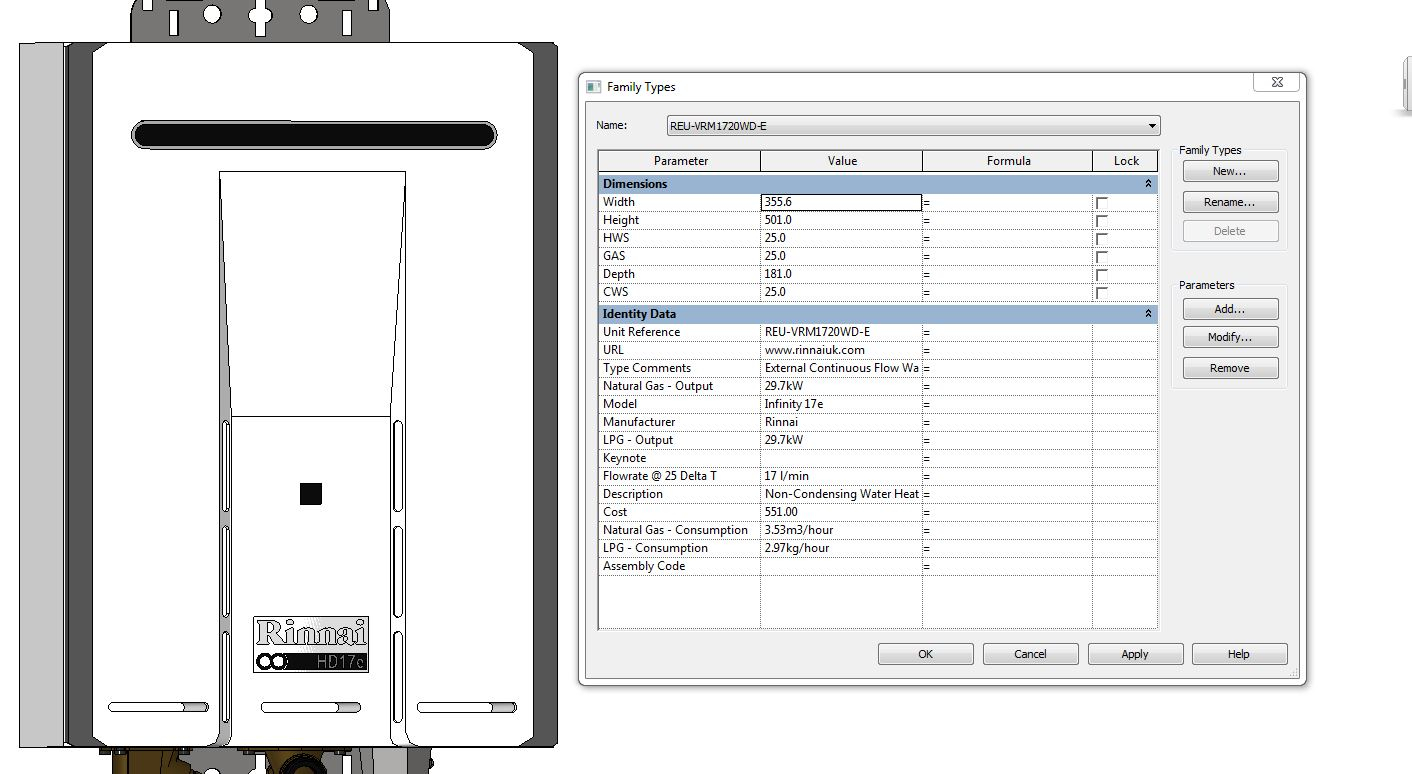Viewport: 1412px width, 774px height.
Task: Click the Cost value cell
Action: 840,512
